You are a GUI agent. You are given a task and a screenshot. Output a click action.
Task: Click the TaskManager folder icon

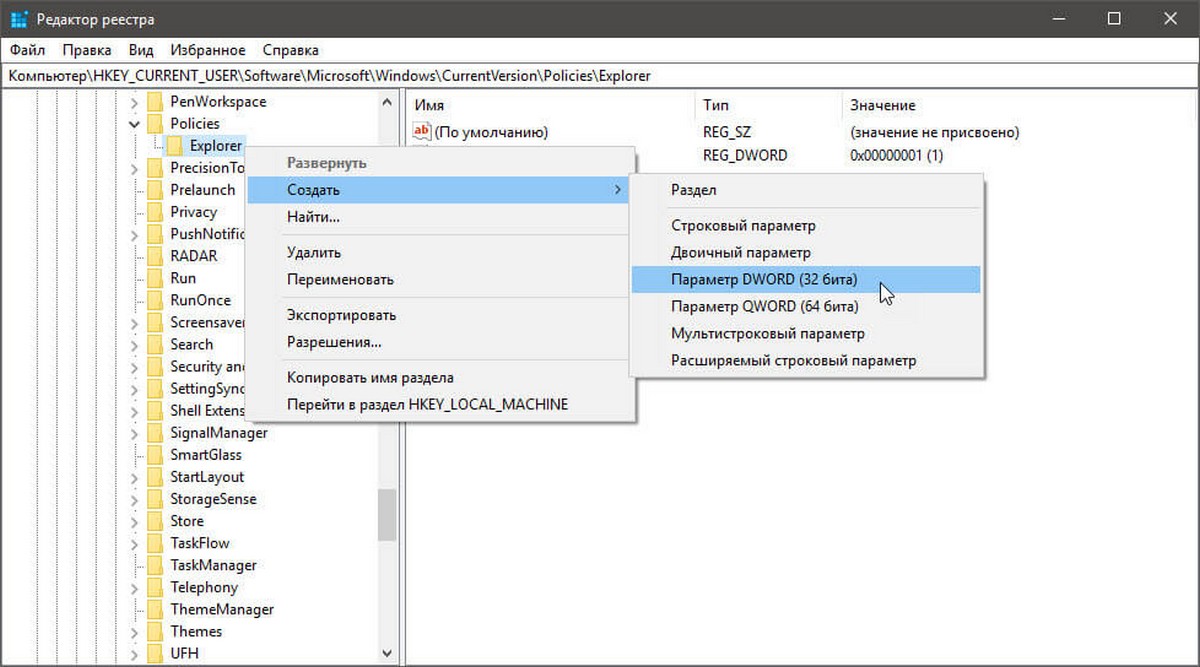(x=154, y=565)
